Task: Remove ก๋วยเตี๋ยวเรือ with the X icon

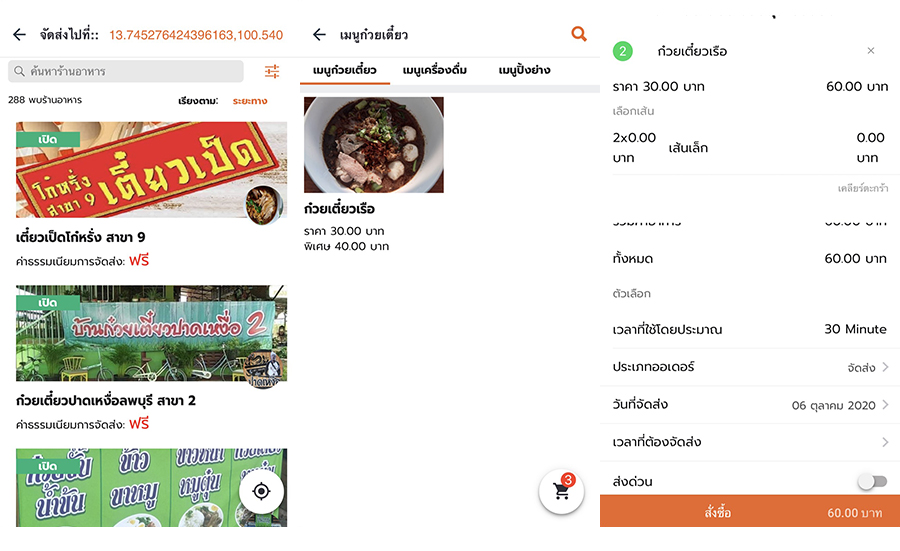Action: [x=871, y=51]
